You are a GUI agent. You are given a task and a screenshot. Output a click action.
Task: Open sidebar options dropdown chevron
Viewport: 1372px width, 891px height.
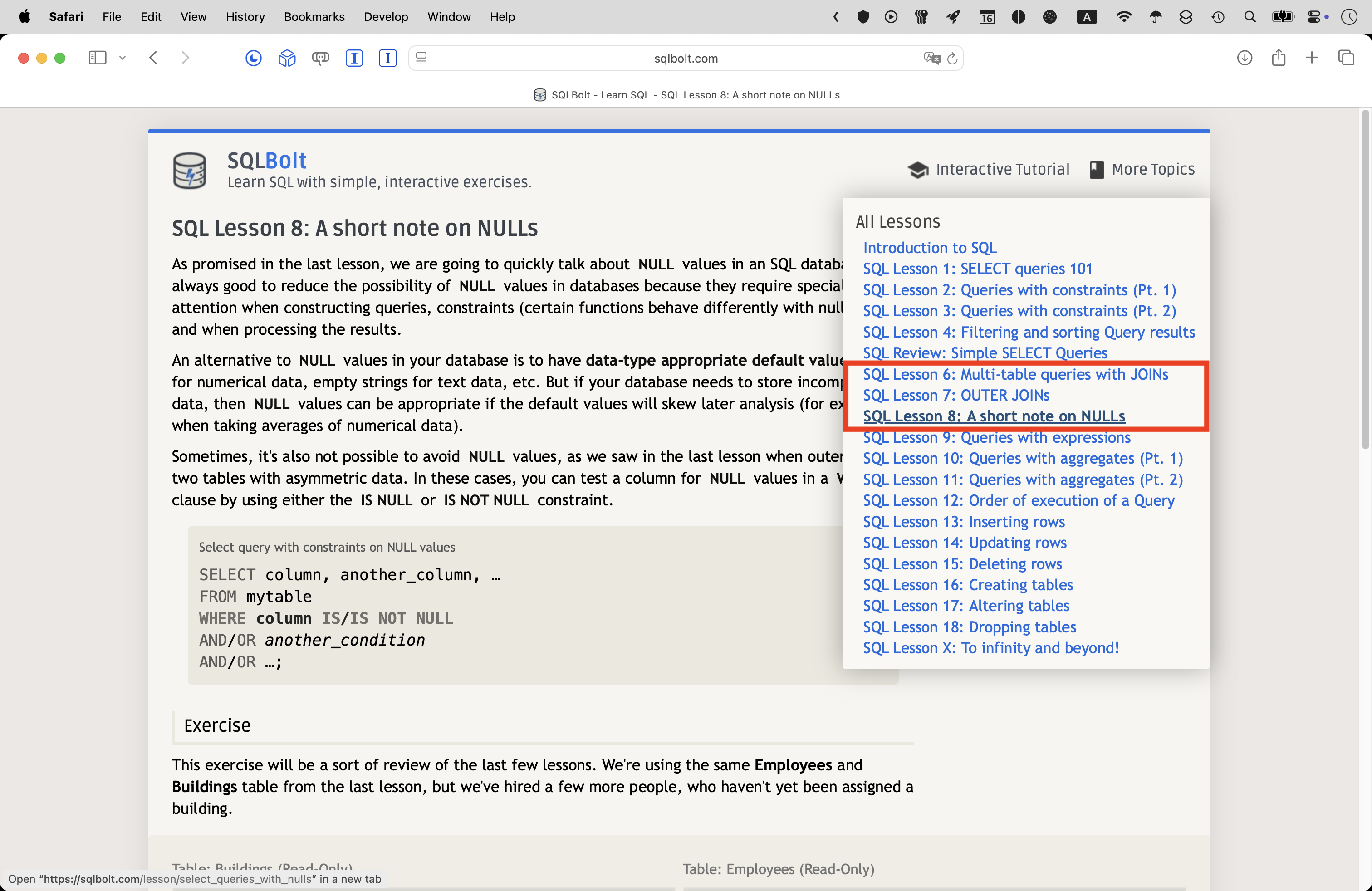coord(122,58)
